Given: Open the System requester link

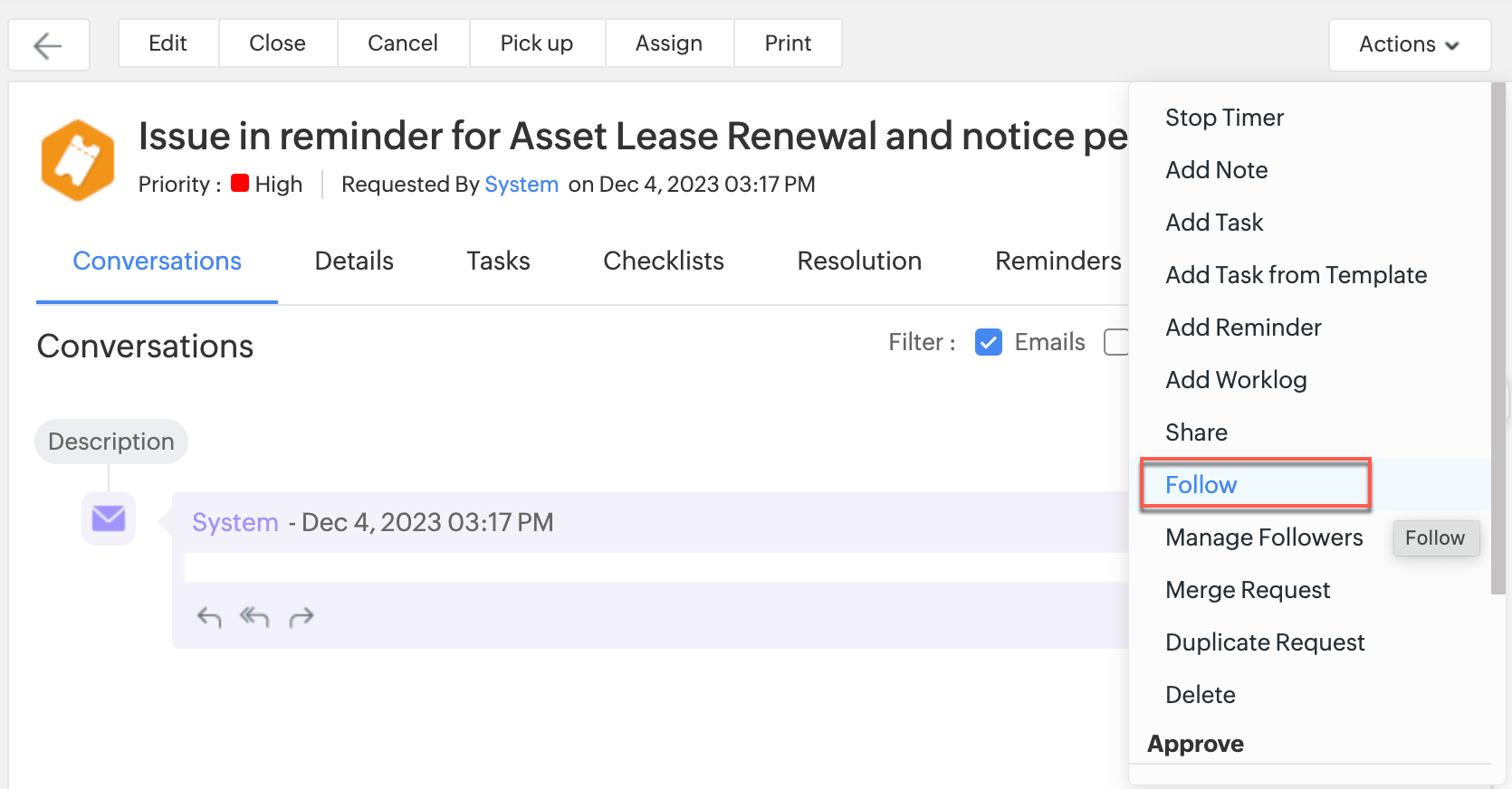Looking at the screenshot, I should (x=522, y=185).
